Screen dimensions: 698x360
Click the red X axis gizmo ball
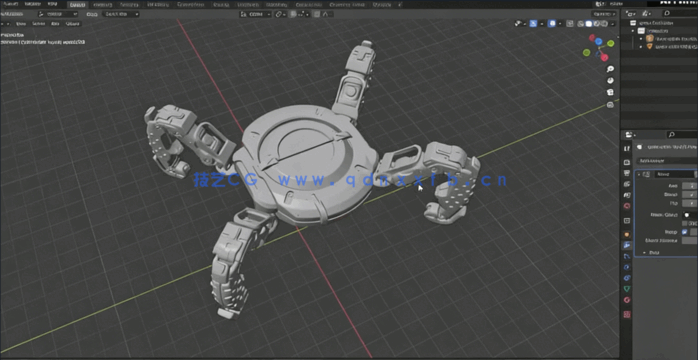tap(604, 57)
